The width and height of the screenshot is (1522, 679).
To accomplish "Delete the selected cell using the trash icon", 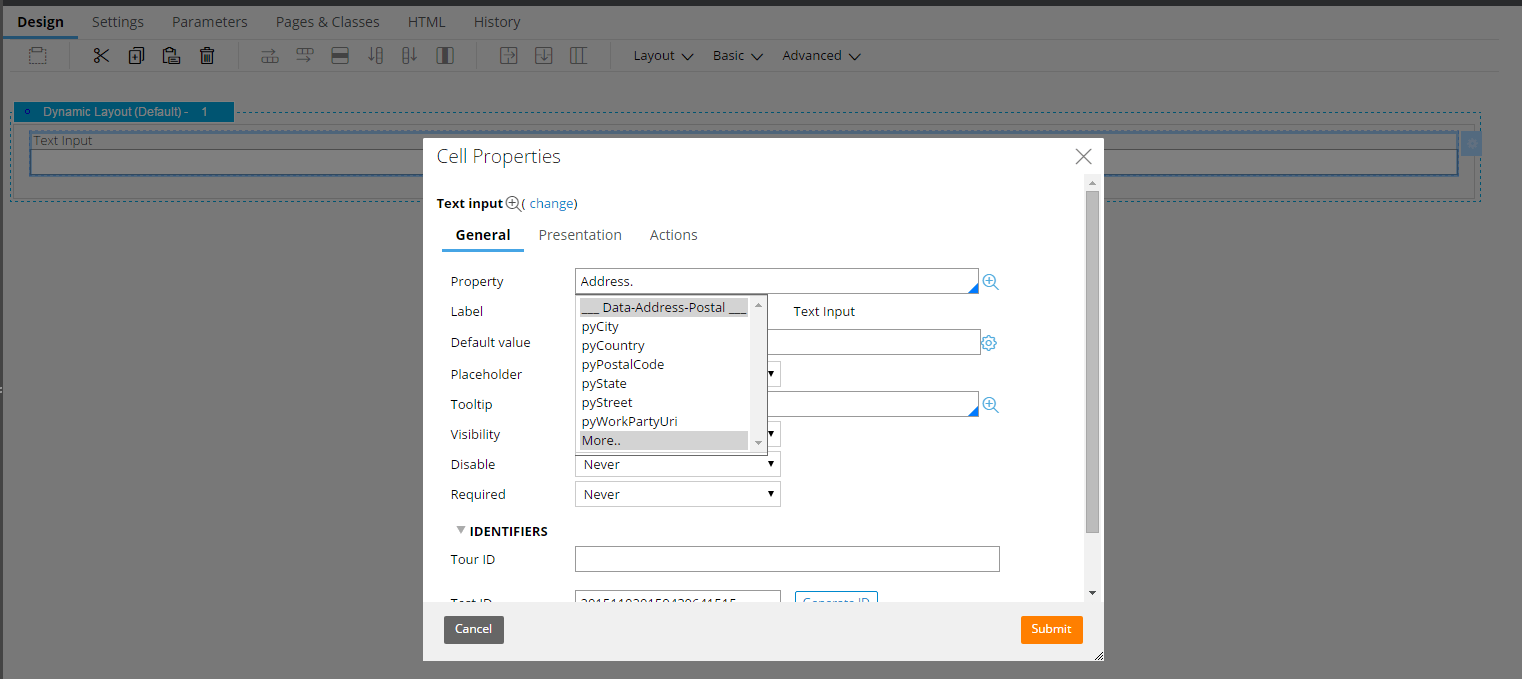I will (207, 55).
